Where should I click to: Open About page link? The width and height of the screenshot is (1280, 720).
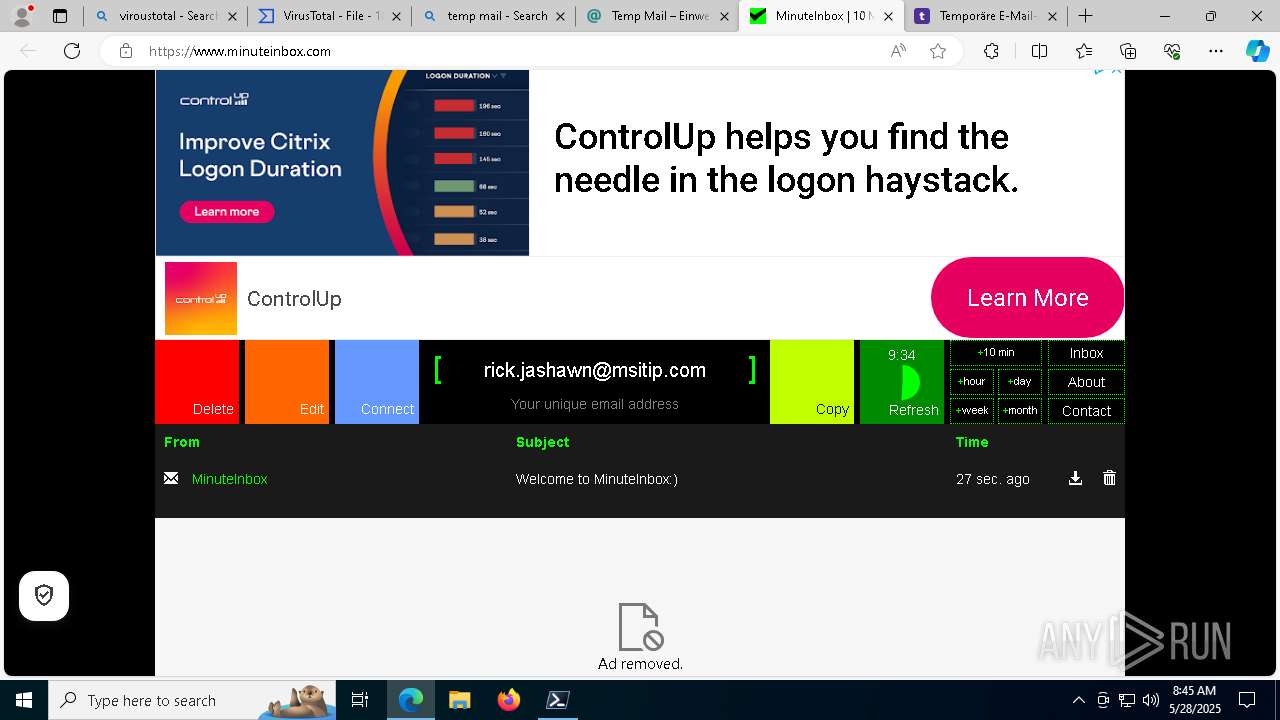pyautogui.click(x=1086, y=382)
